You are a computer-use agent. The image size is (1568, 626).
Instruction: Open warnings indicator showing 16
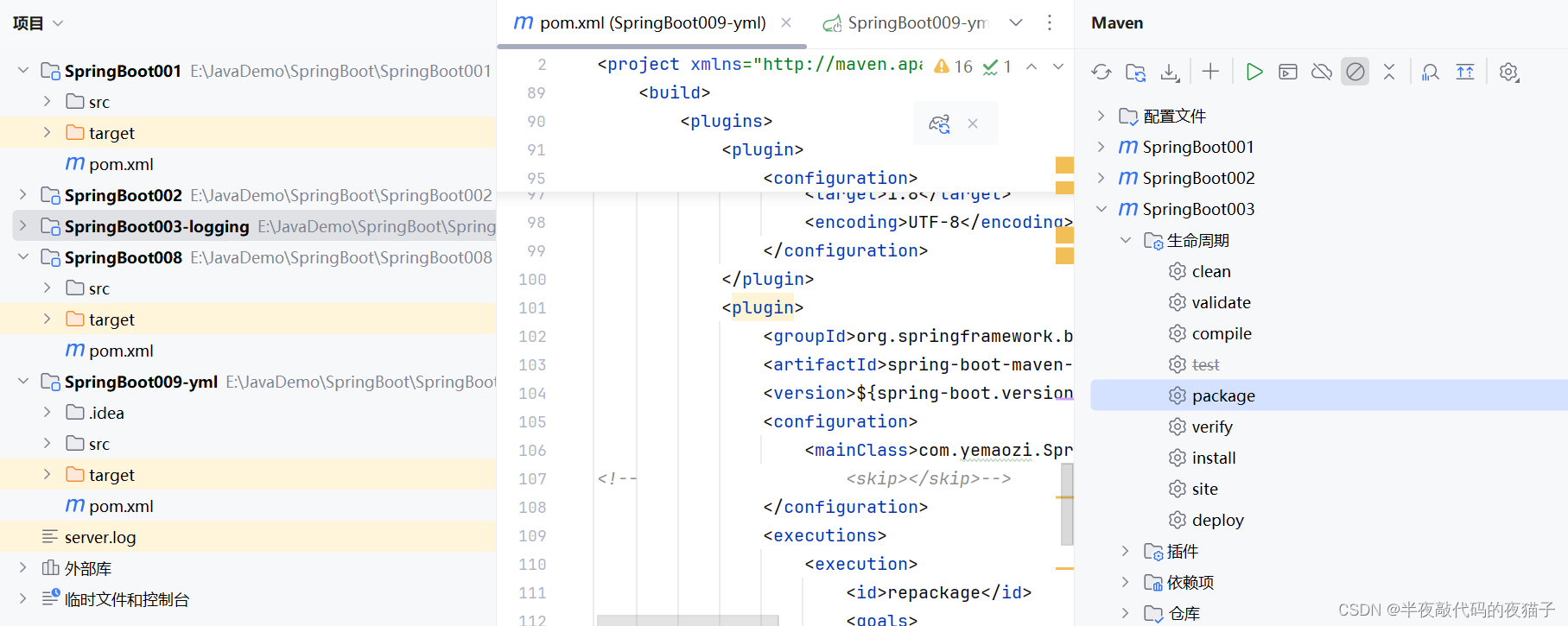(x=954, y=66)
